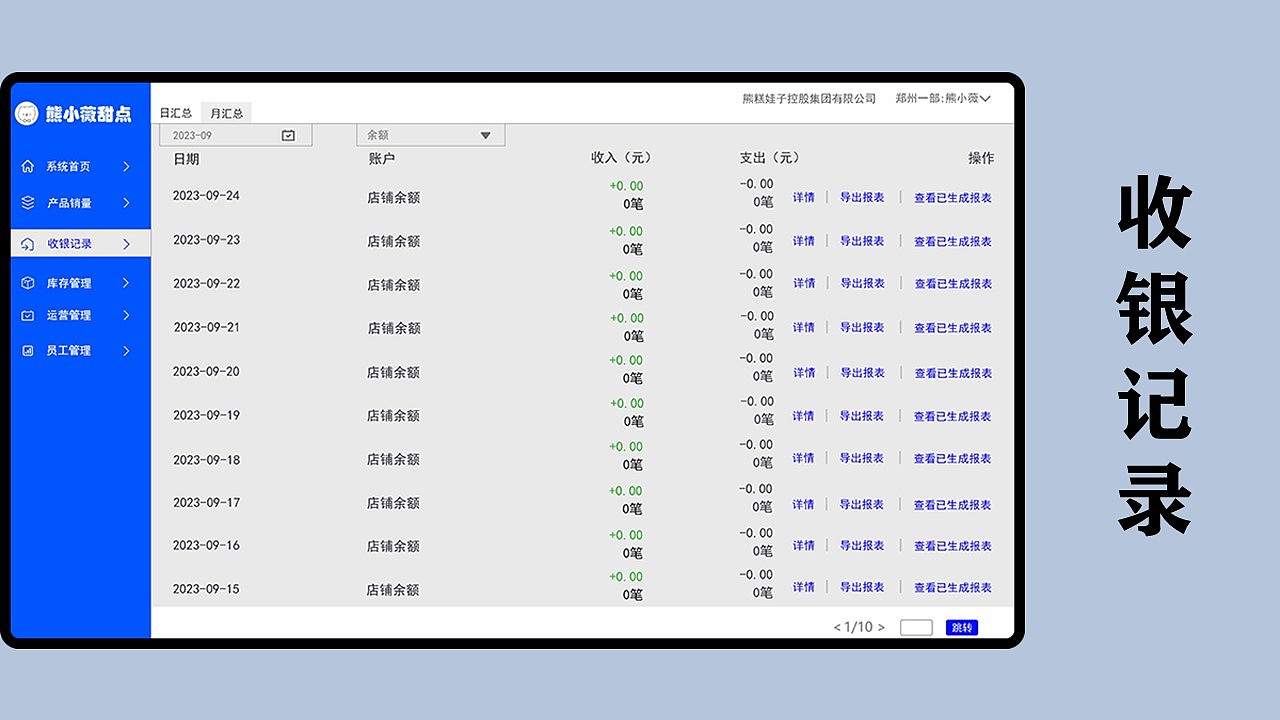This screenshot has height=720, width=1280.
Task: Open 详情 for 2023-09-19
Action: pos(804,416)
